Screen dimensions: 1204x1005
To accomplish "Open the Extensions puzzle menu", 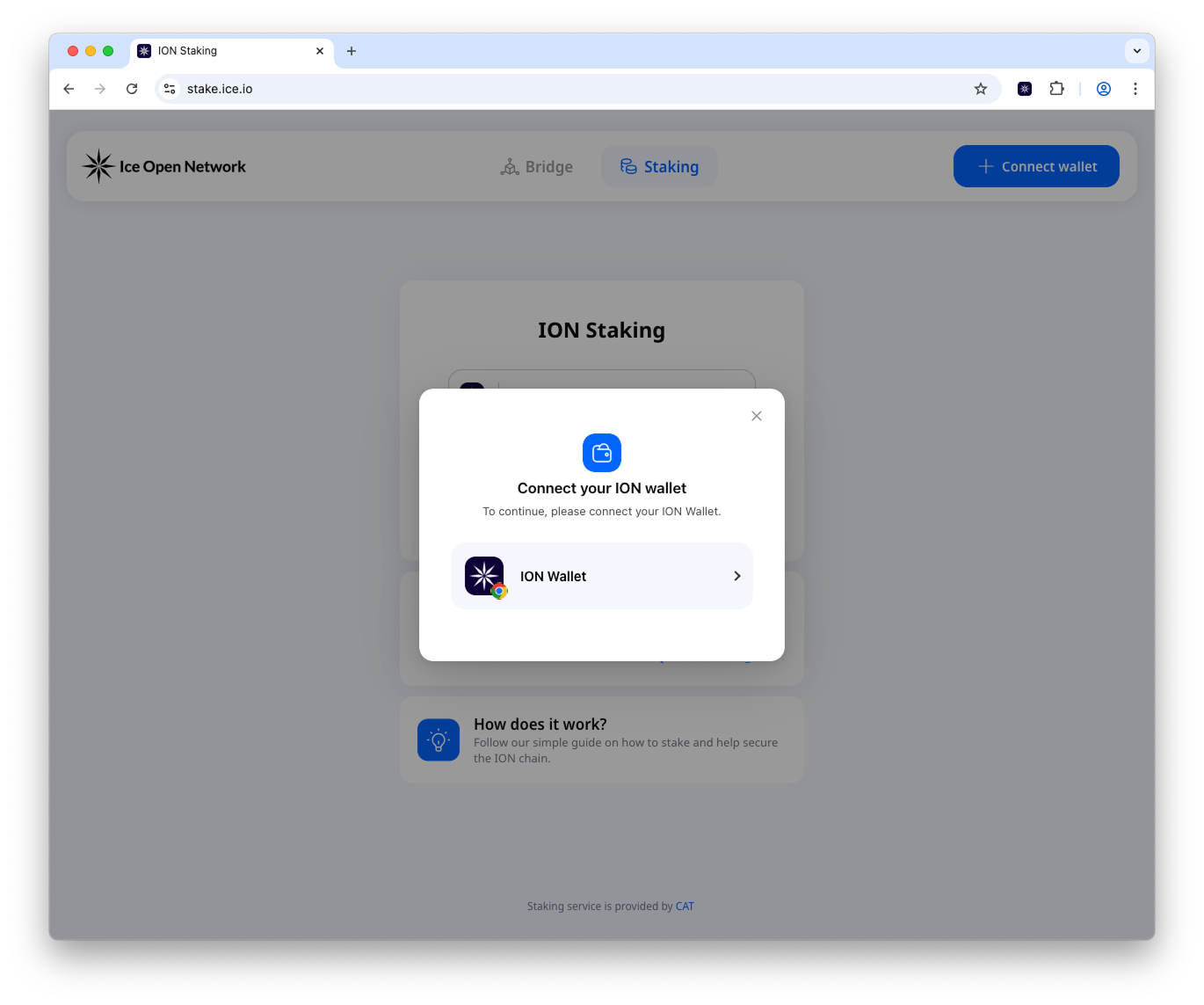I will click(1056, 89).
